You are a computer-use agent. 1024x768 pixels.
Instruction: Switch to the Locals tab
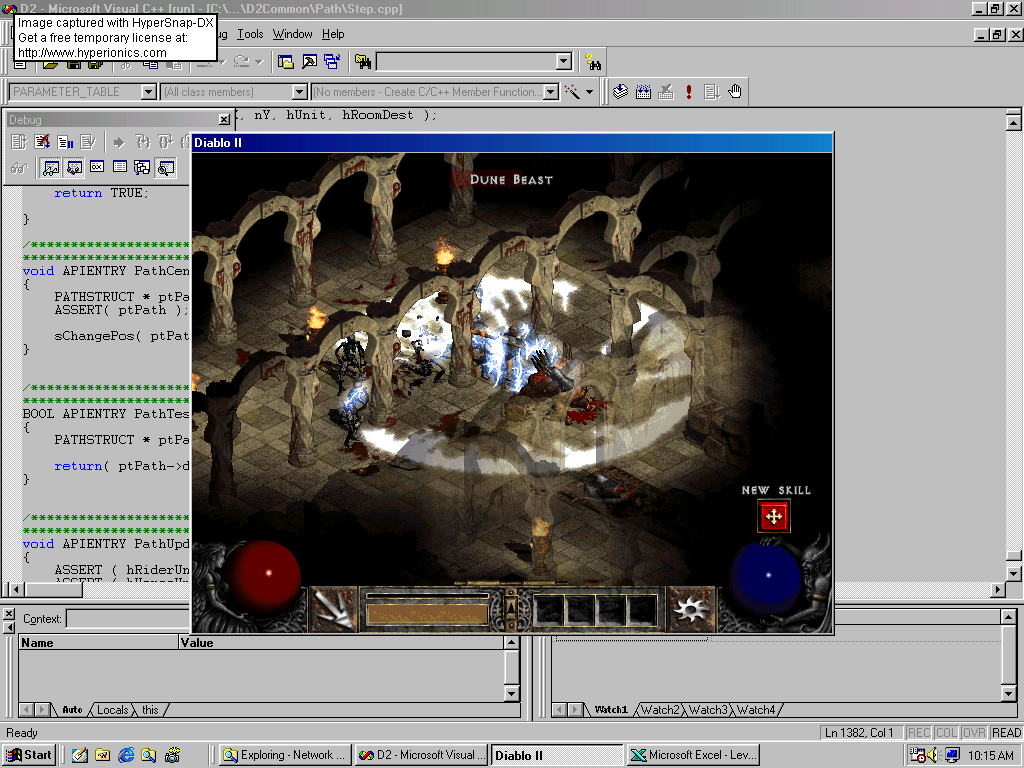click(x=112, y=710)
